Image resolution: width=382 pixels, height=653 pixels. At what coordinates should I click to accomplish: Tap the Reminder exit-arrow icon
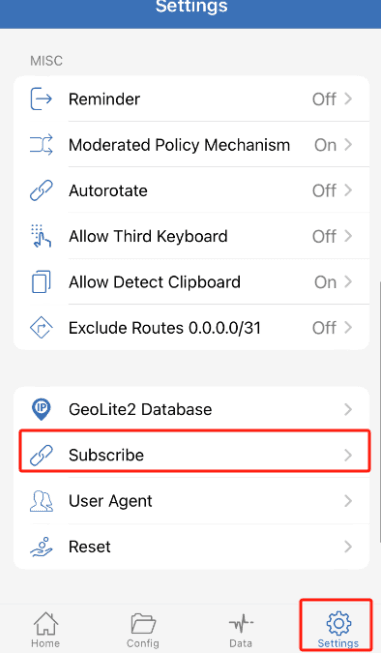[x=41, y=99]
